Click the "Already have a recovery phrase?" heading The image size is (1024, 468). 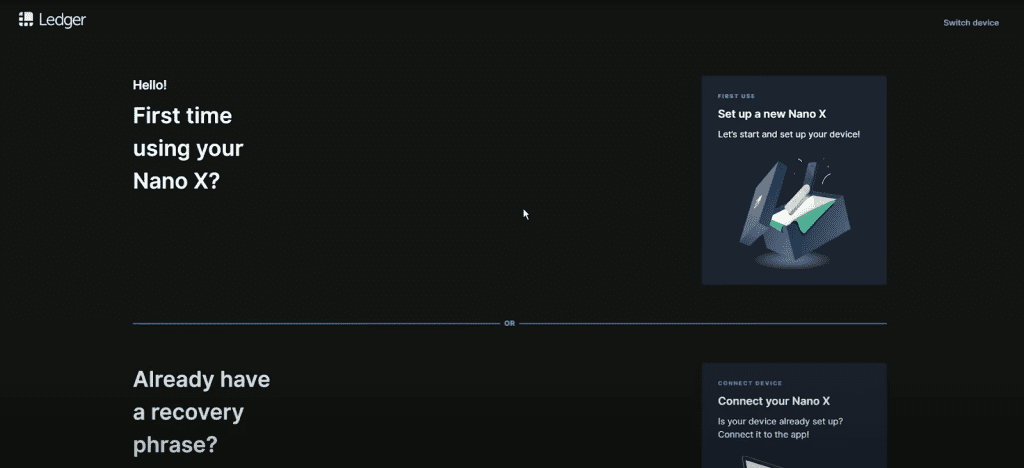(201, 413)
